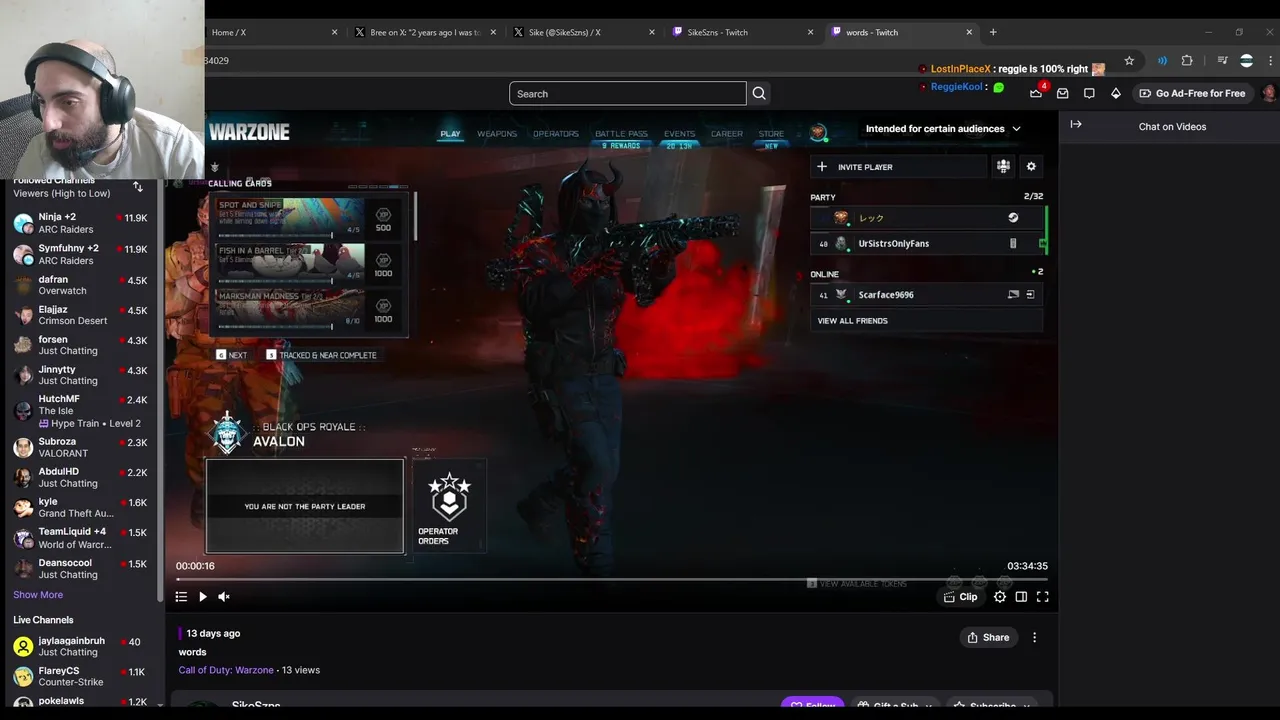Image resolution: width=1280 pixels, height=720 pixels.
Task: Click the Clip button
Action: pyautogui.click(x=960, y=597)
